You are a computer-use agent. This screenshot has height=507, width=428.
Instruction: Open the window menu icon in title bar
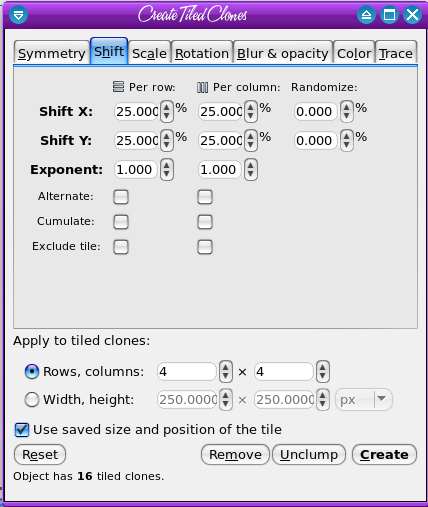(x=18, y=15)
